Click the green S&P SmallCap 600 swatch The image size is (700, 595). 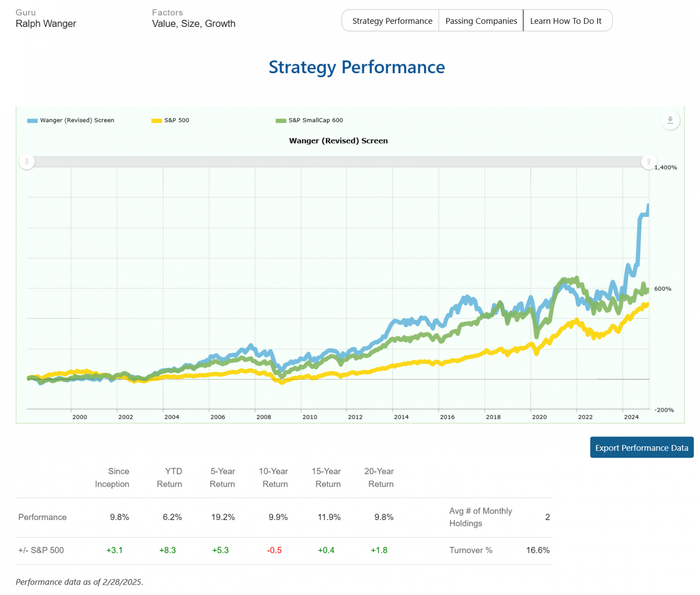[281, 120]
